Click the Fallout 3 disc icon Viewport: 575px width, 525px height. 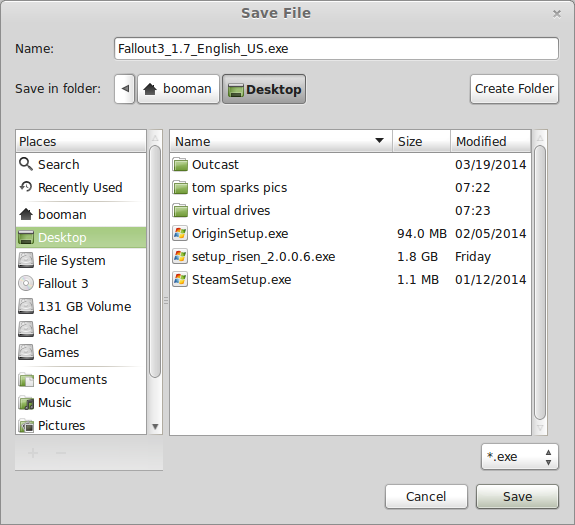(x=26, y=283)
